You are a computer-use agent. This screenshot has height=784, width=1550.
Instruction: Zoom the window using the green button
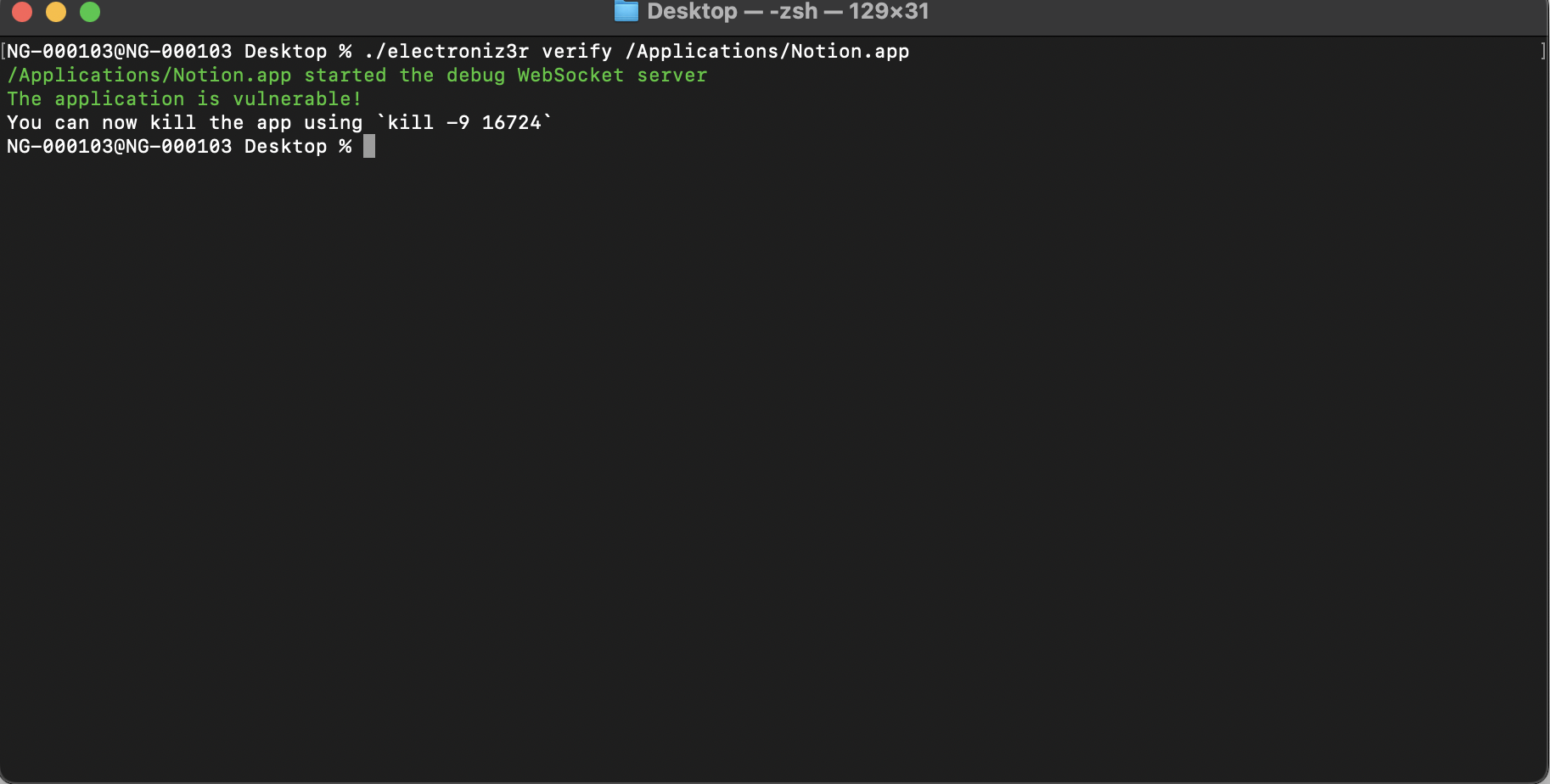(x=90, y=11)
